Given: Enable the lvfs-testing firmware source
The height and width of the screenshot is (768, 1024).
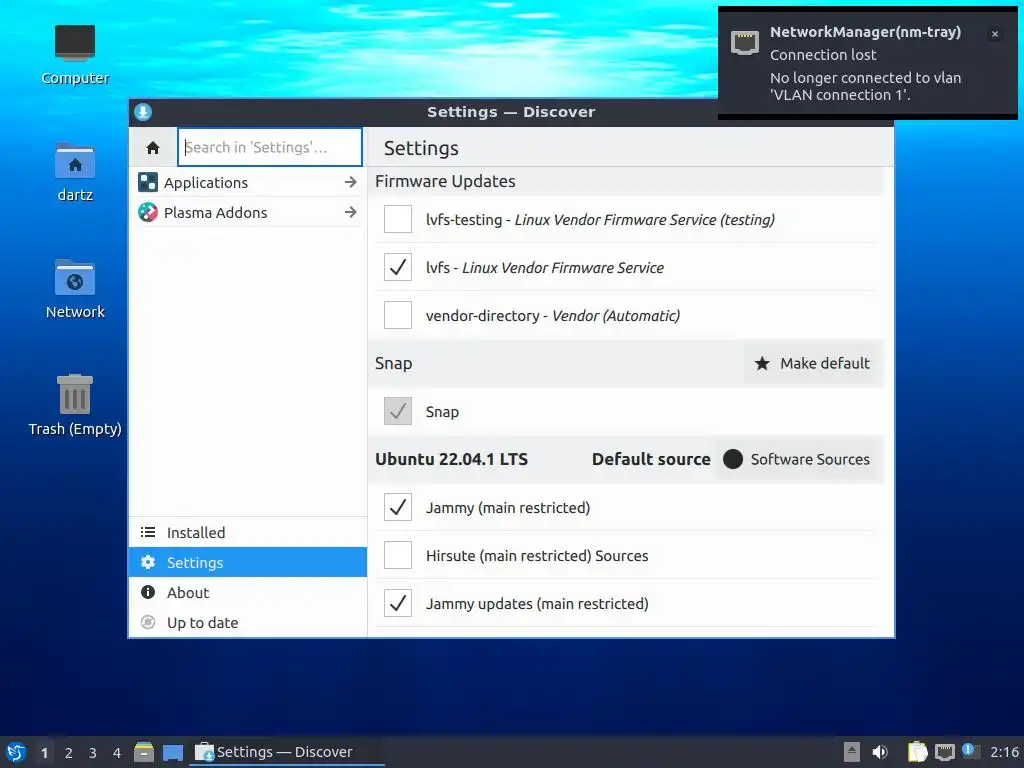Looking at the screenshot, I should (x=398, y=219).
